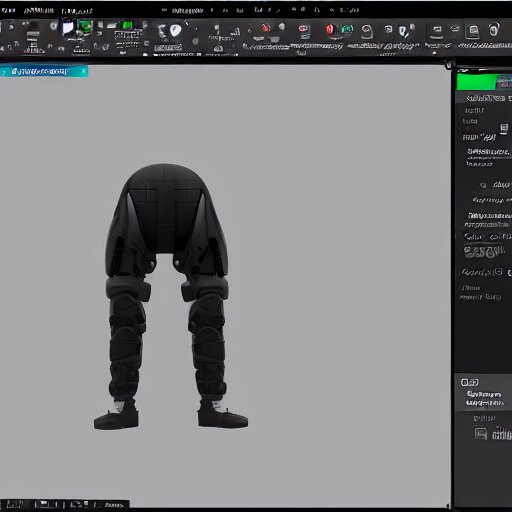This screenshot has height=512, width=512.
Task: Click the image icon at the side panel bottom
Action: click(480, 433)
